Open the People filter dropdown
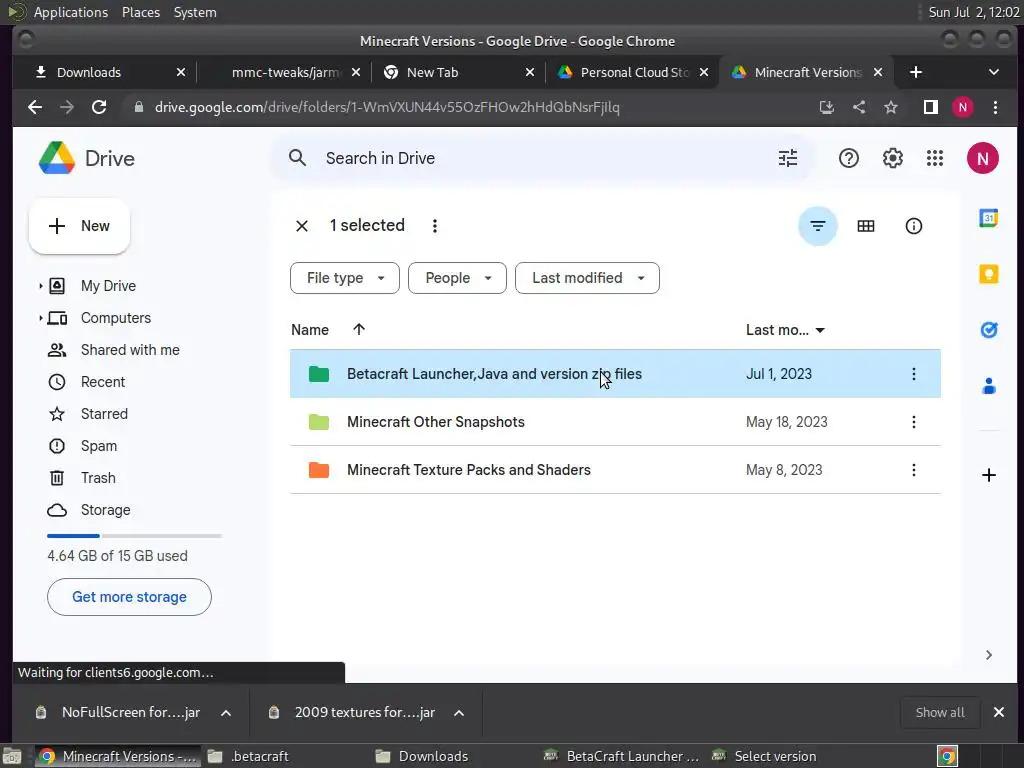The width and height of the screenshot is (1024, 768). (457, 278)
